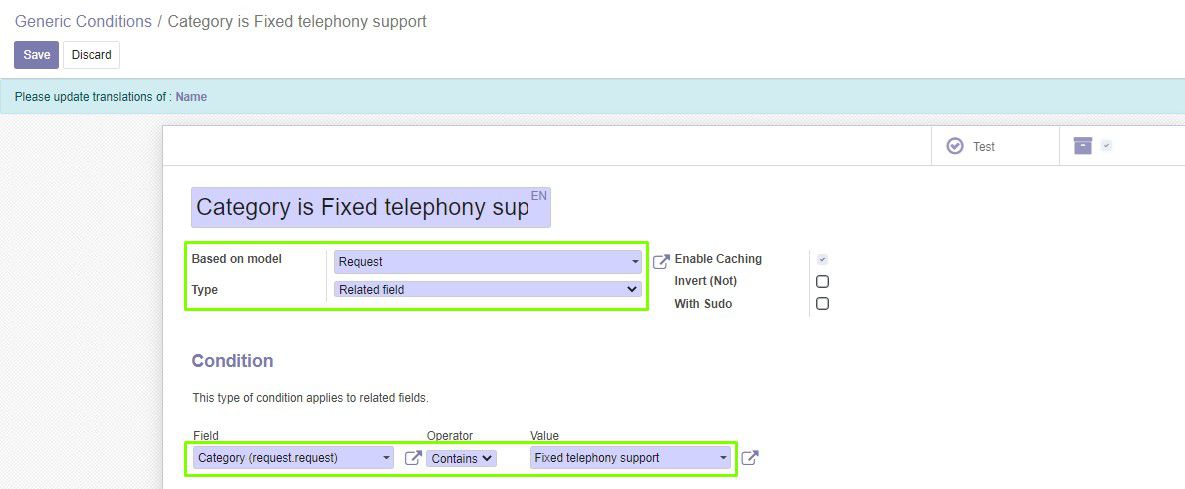Screen dimensions: 1185x489
Task: Click the archive box icon
Action: click(1083, 145)
